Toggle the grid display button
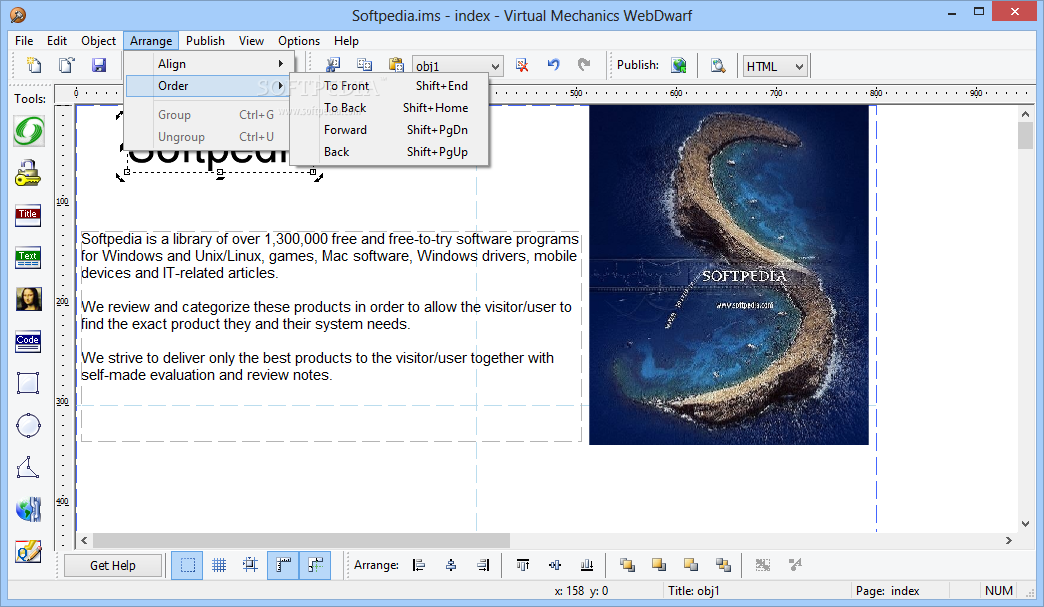 coord(219,566)
